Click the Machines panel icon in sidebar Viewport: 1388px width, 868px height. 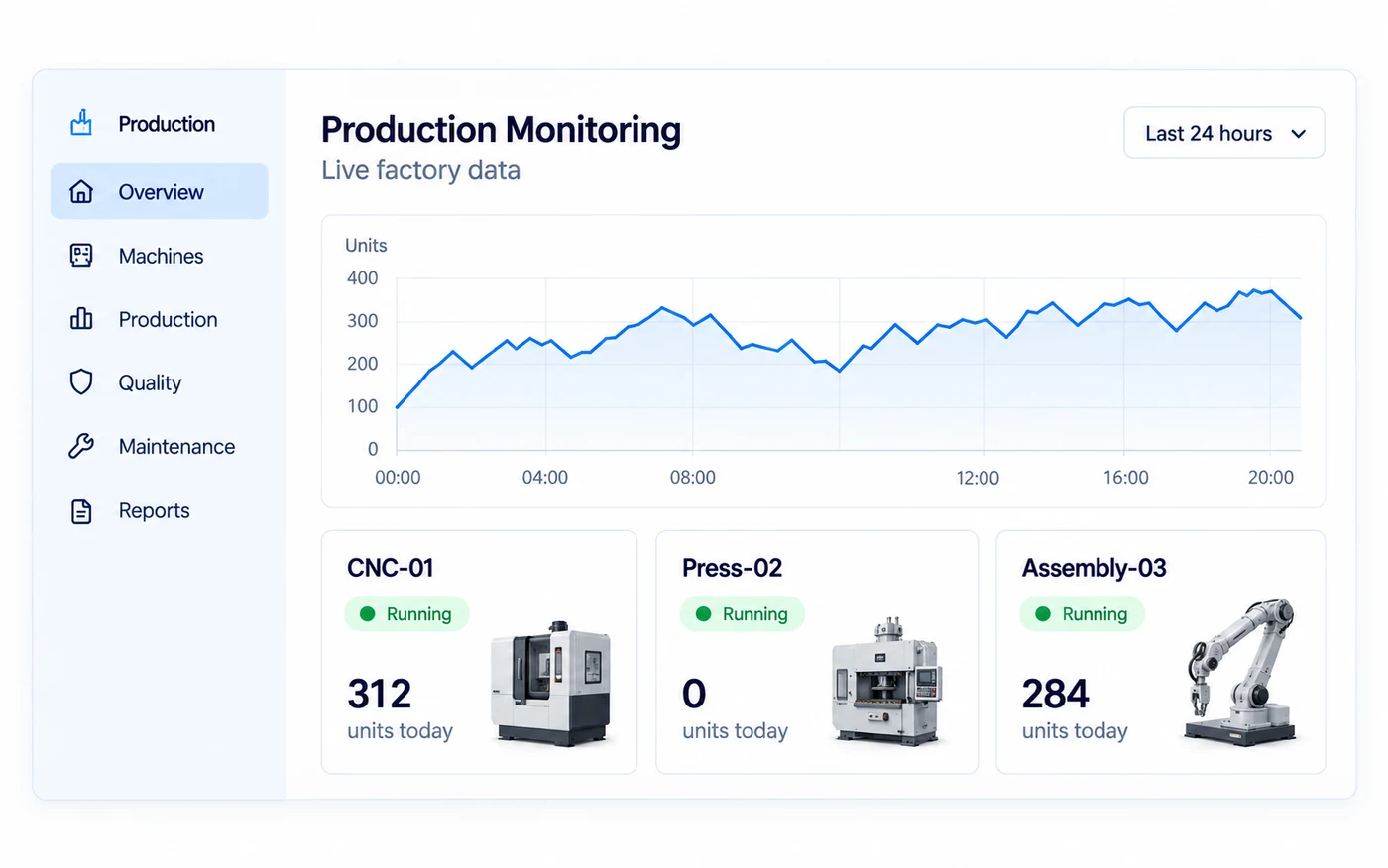81,256
